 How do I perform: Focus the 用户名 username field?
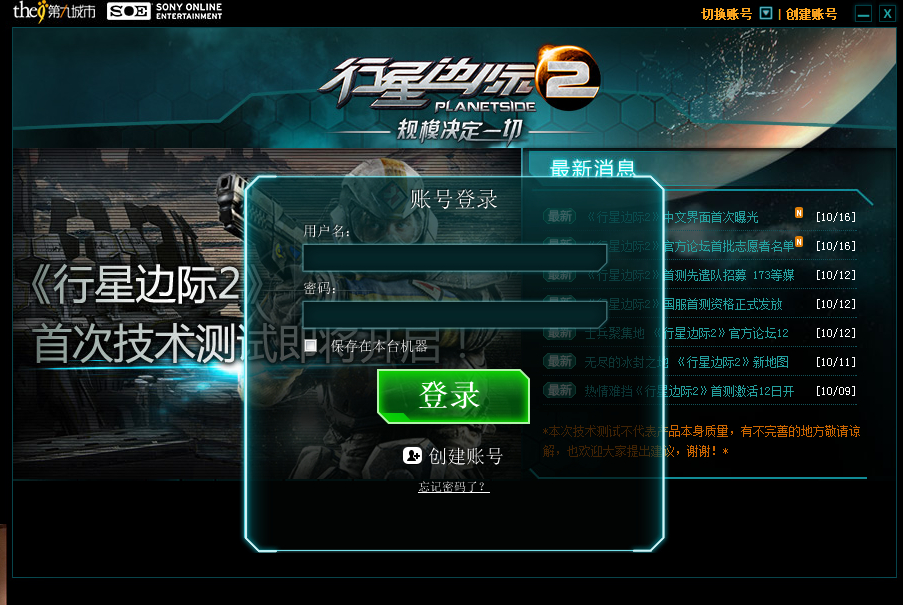[x=454, y=257]
